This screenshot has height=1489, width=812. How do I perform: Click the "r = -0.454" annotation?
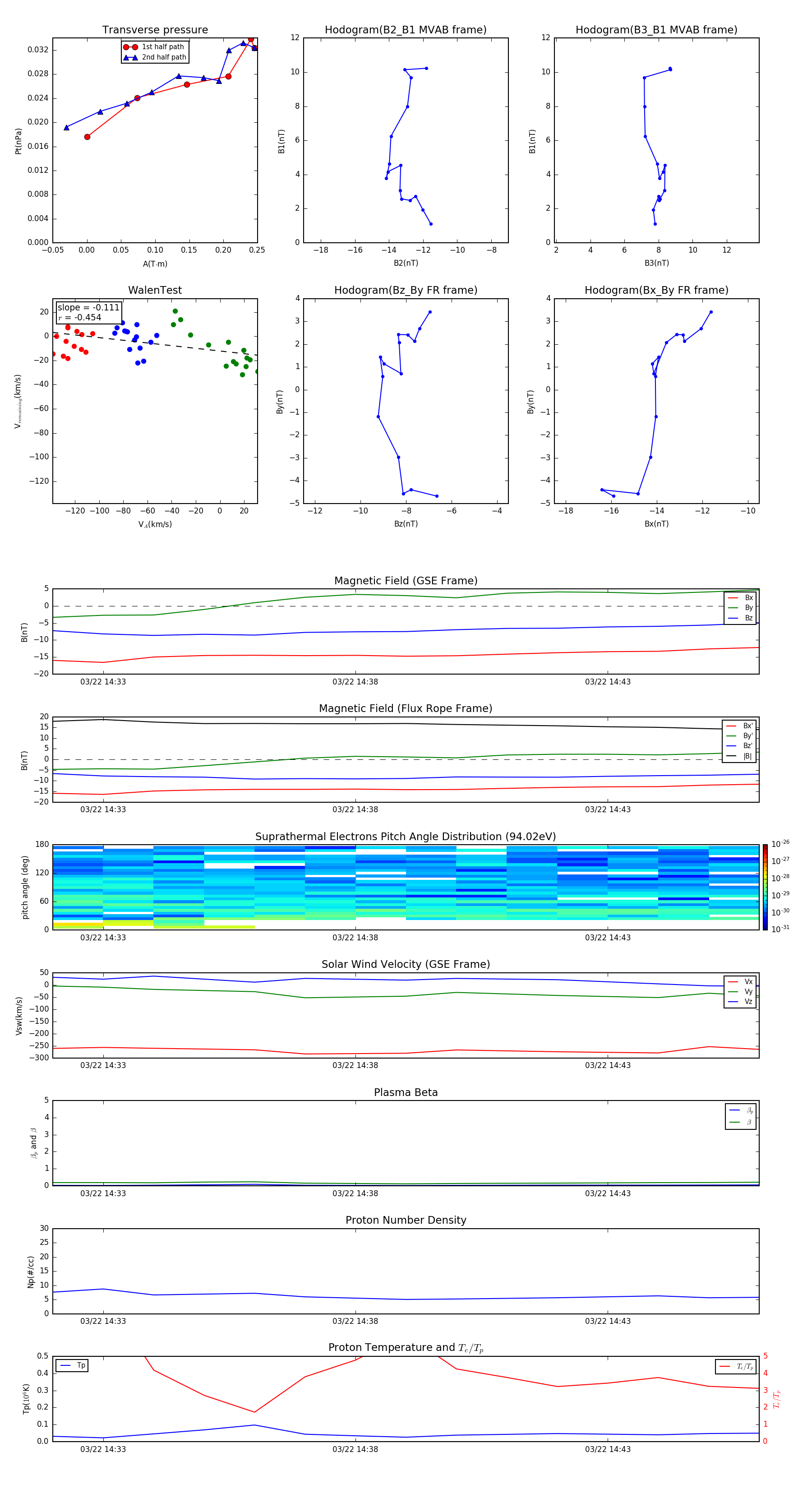point(80,317)
